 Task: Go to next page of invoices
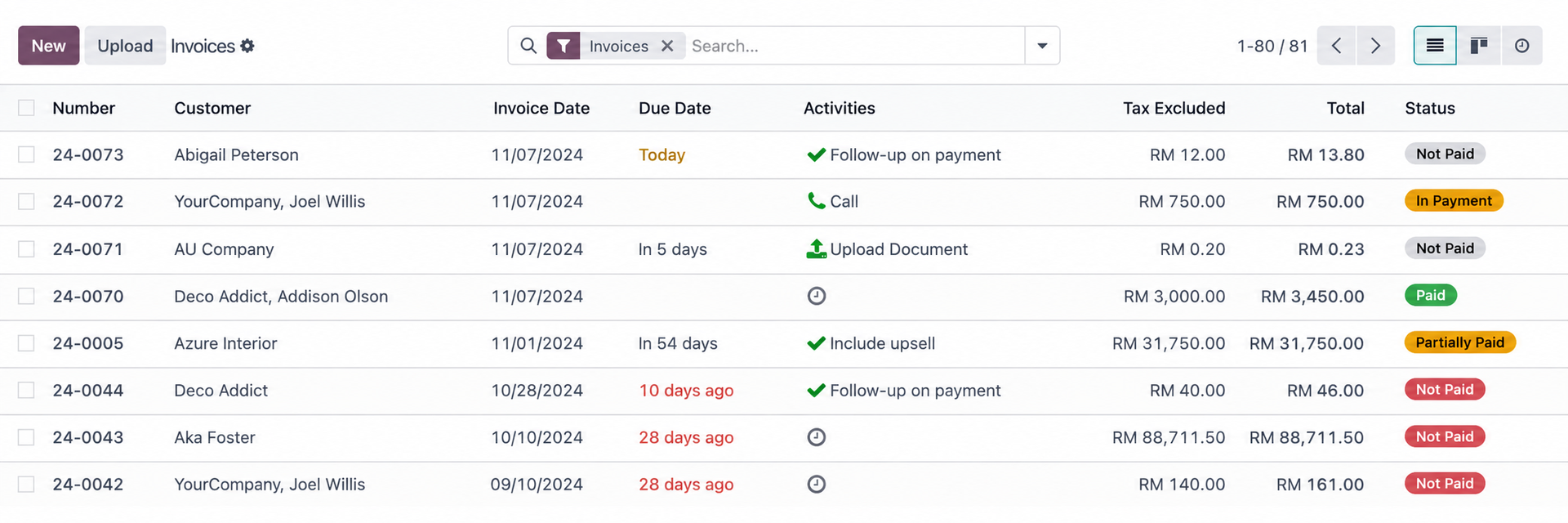tap(1375, 46)
